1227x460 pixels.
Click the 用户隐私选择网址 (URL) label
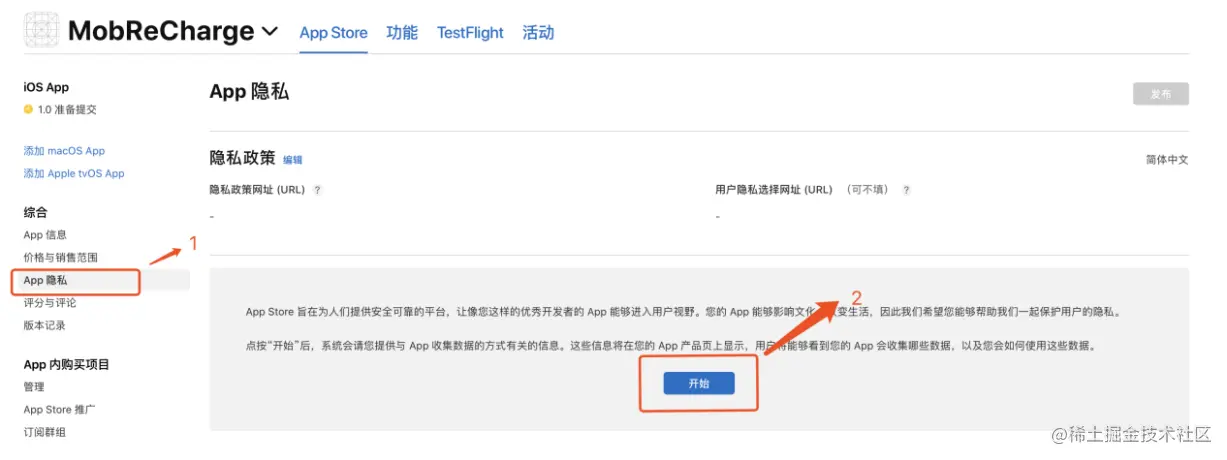tap(774, 190)
